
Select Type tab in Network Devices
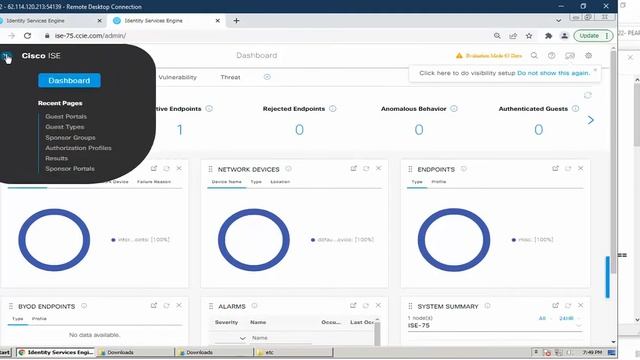(x=256, y=182)
